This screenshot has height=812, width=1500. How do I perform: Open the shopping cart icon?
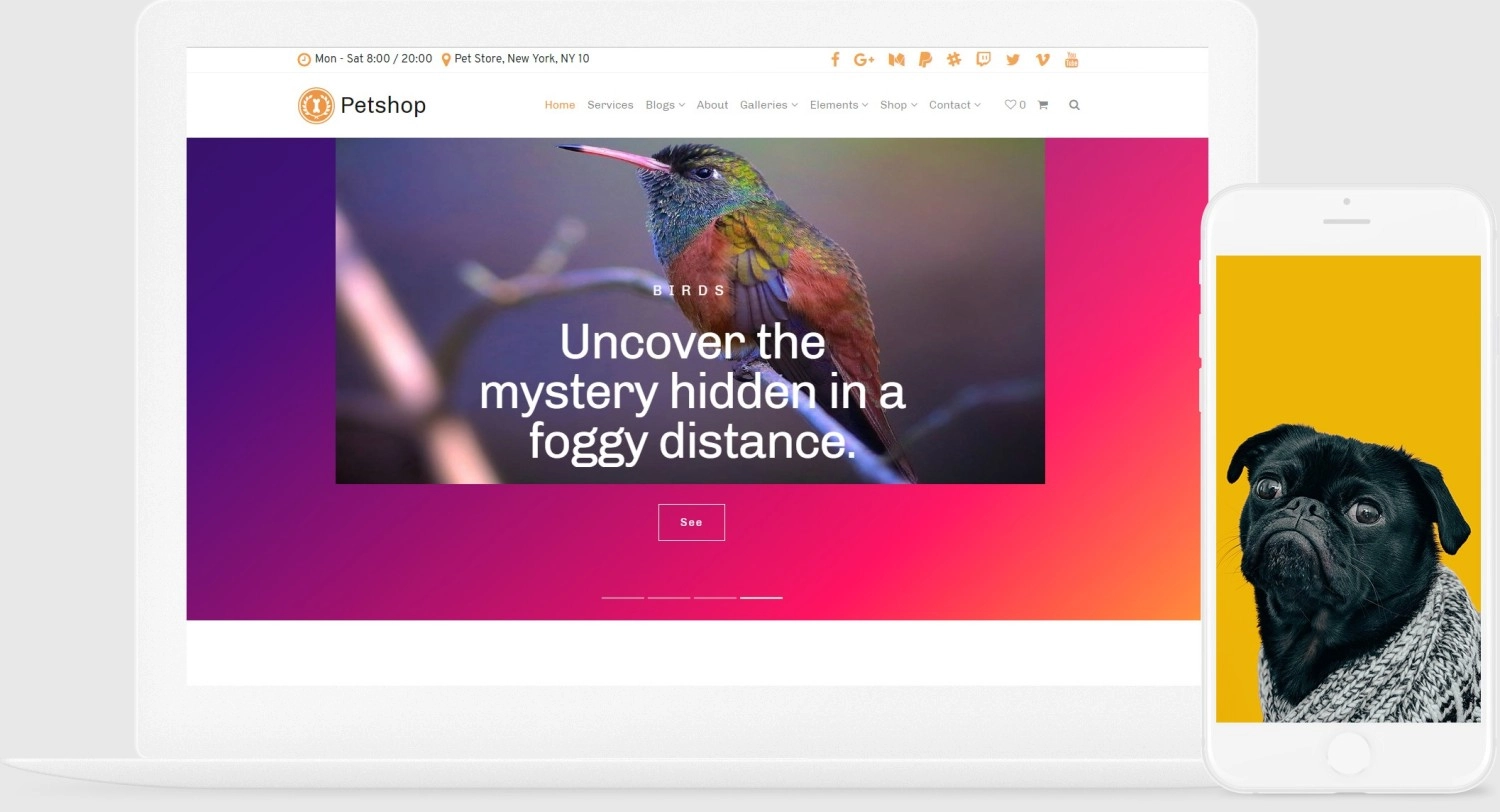[1043, 105]
